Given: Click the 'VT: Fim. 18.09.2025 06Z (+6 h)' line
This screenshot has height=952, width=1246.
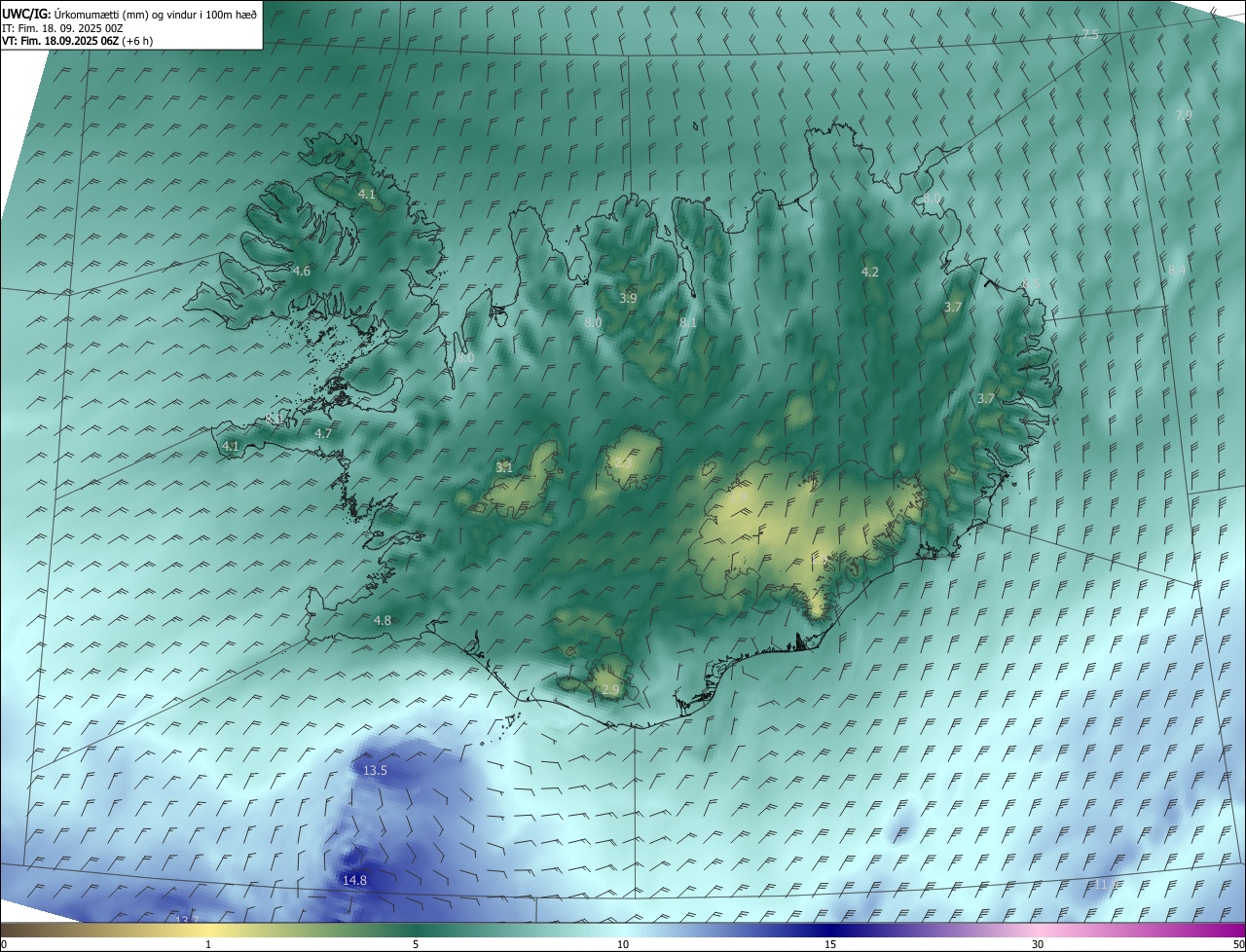Looking at the screenshot, I should 77,41.
